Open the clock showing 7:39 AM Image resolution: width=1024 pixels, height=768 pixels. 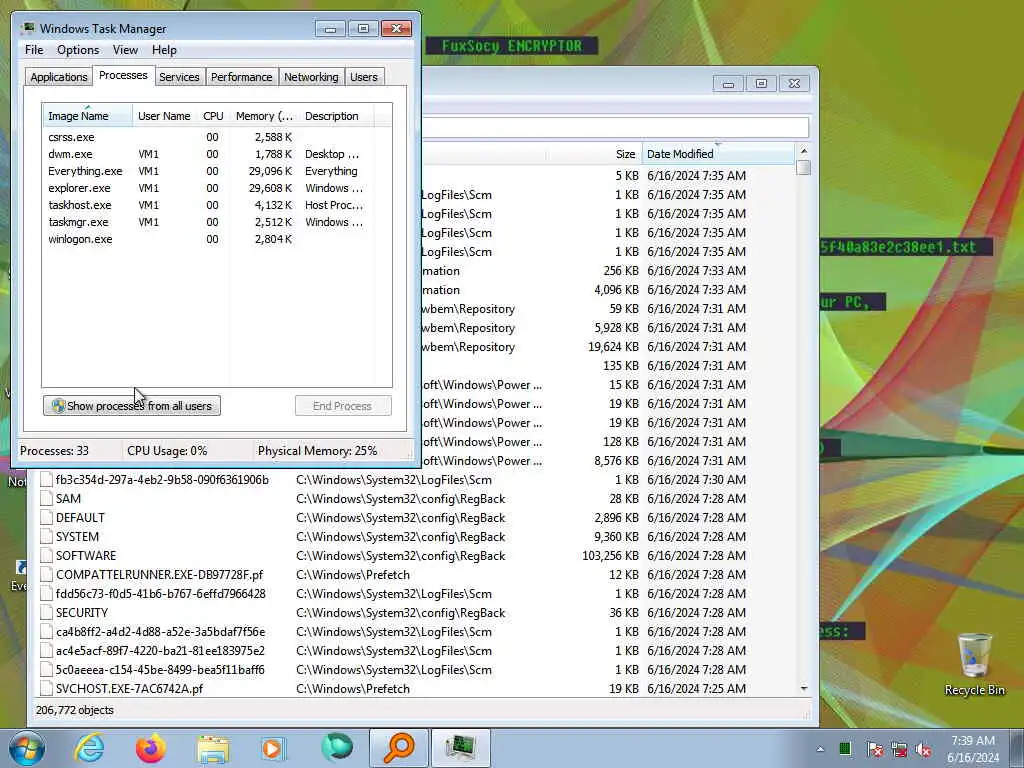pyautogui.click(x=973, y=748)
